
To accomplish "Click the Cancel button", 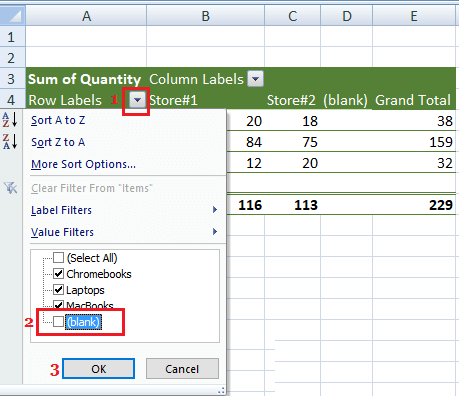I will coord(182,369).
